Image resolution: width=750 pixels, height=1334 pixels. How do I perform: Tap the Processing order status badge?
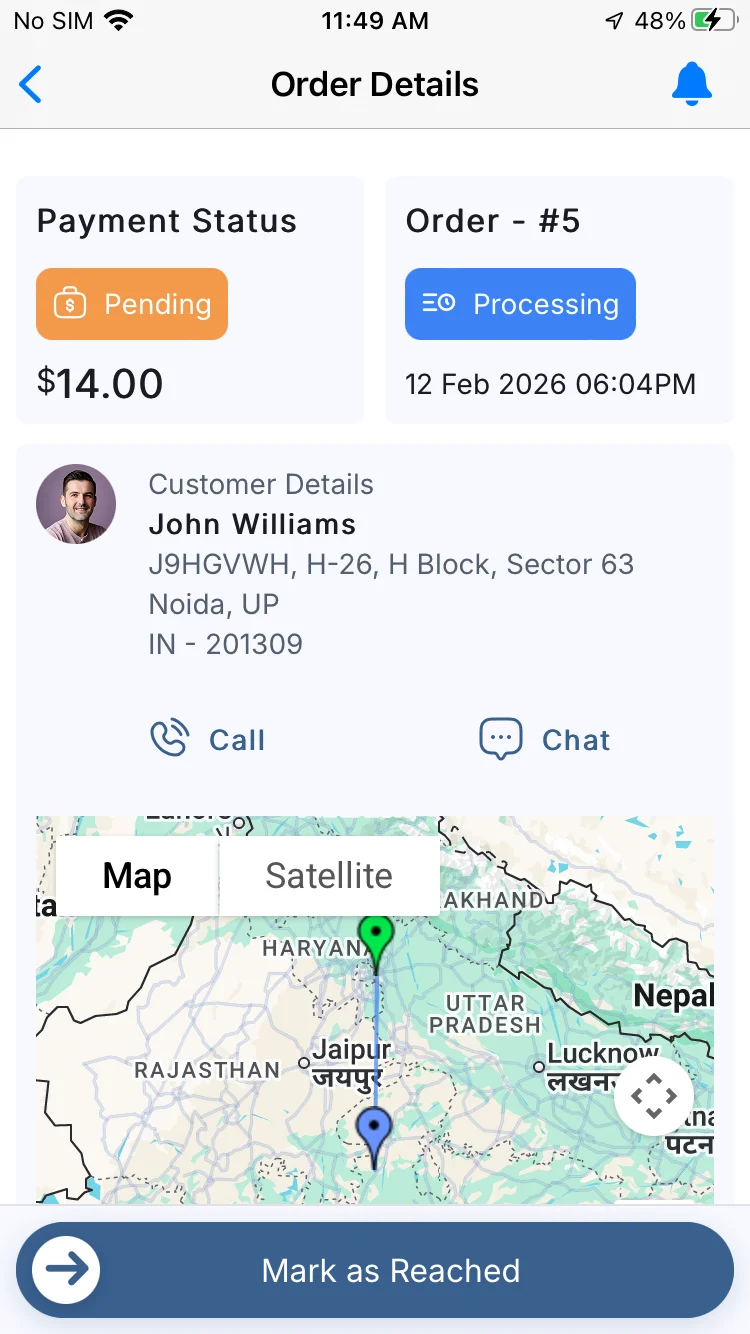tap(520, 304)
